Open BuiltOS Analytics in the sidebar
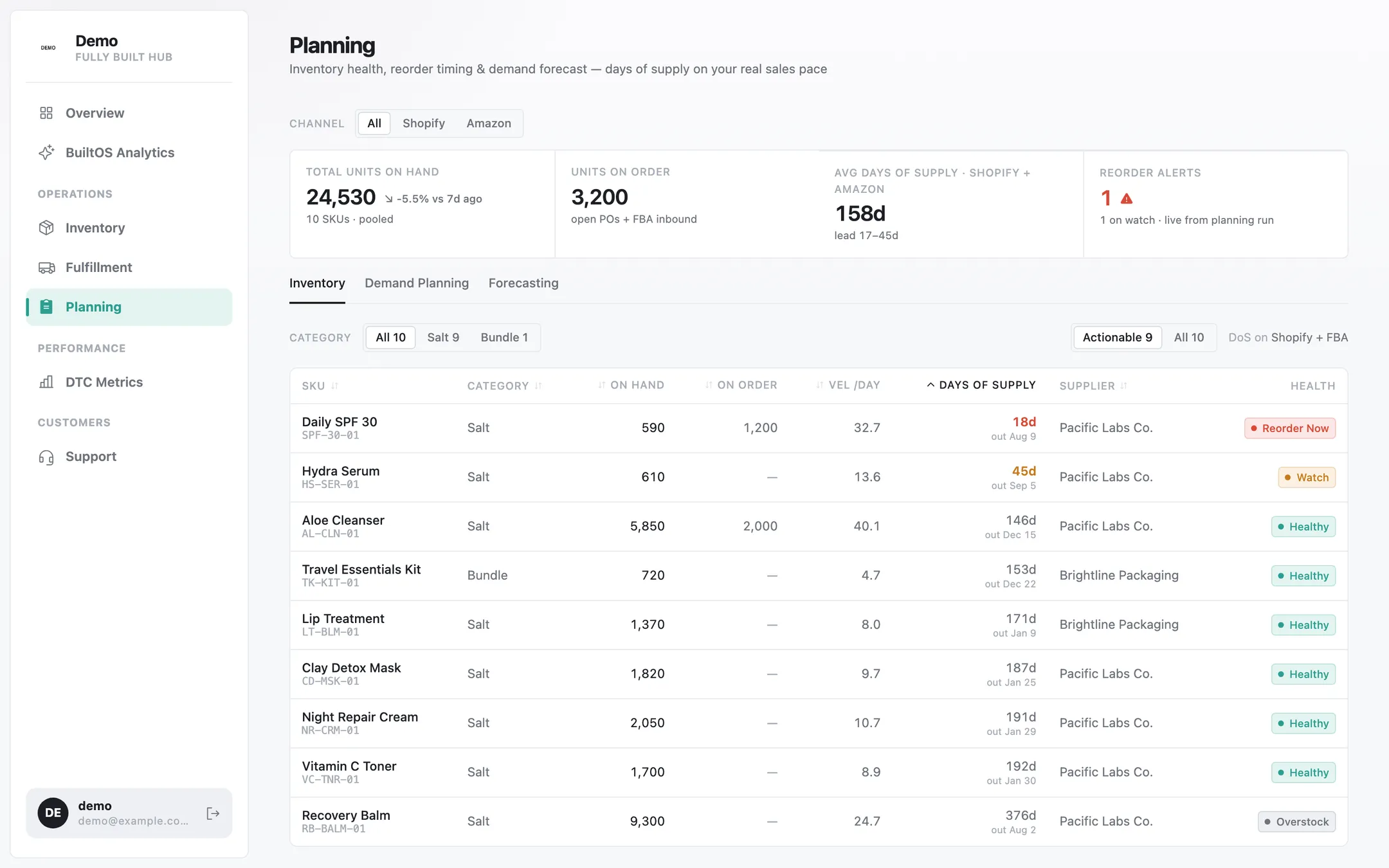 [x=129, y=152]
